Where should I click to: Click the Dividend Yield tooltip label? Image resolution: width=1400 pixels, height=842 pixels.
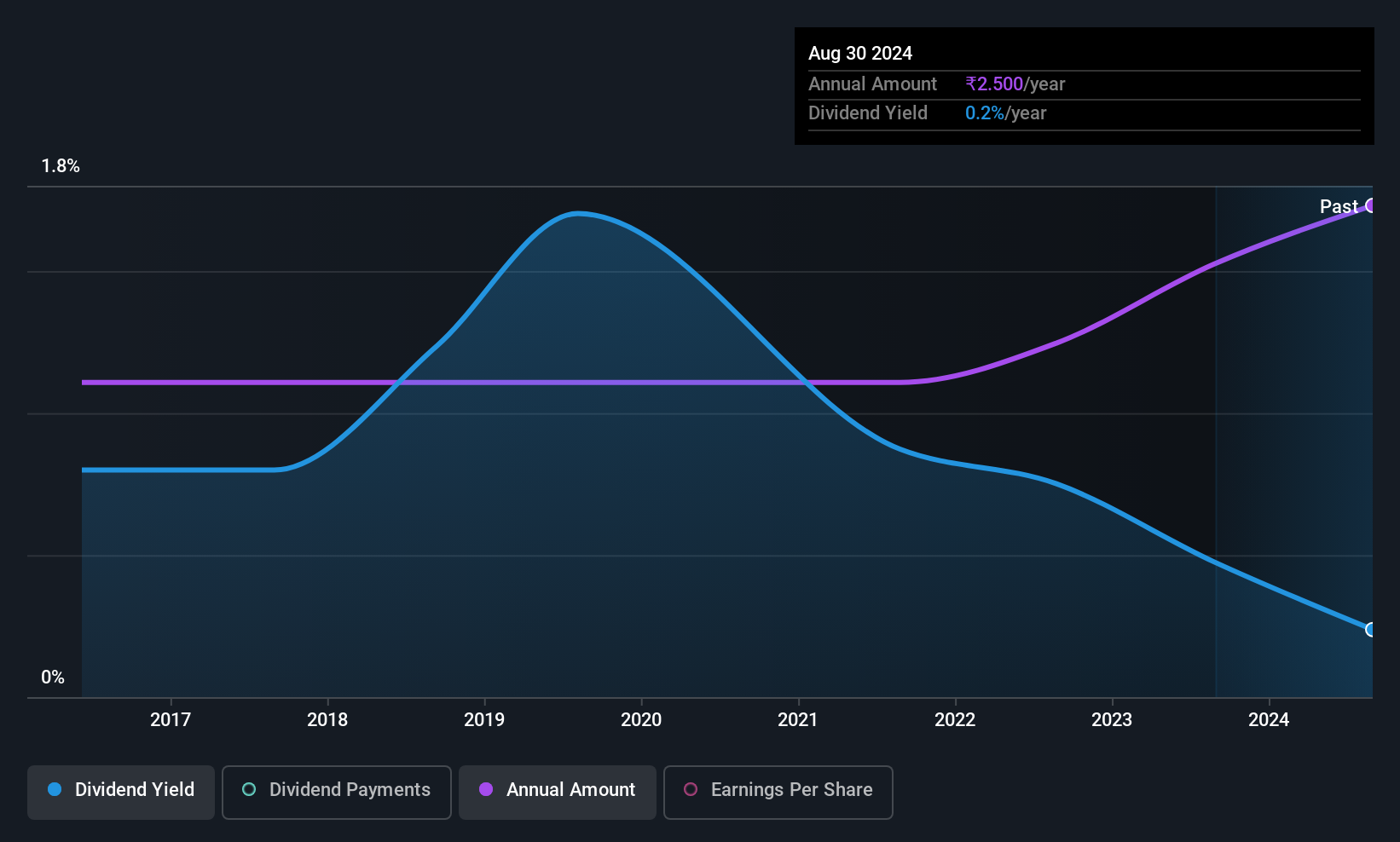pyautogui.click(x=868, y=113)
